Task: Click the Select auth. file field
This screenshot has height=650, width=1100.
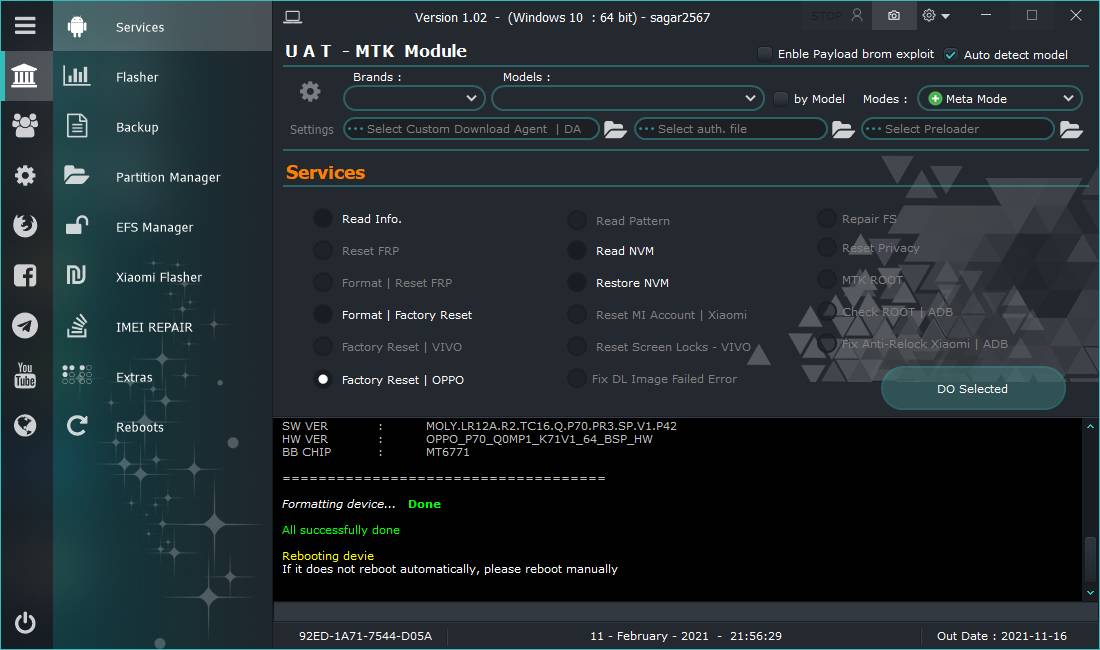Action: click(x=730, y=129)
